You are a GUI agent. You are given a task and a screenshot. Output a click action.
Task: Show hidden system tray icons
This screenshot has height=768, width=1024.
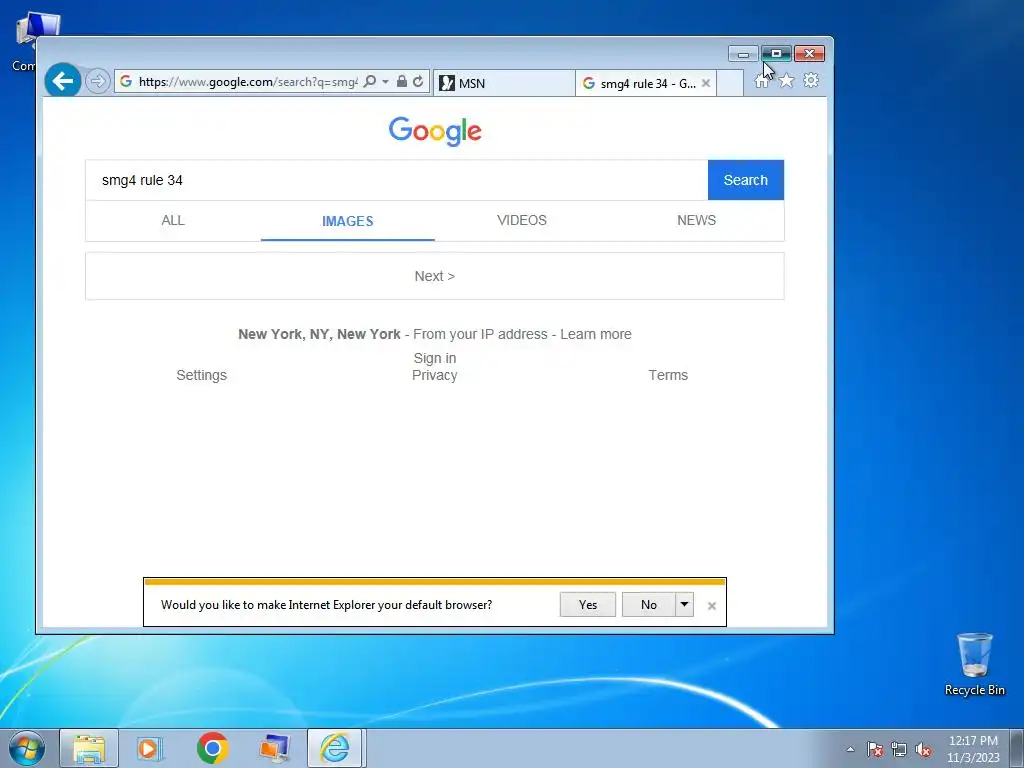[850, 749]
